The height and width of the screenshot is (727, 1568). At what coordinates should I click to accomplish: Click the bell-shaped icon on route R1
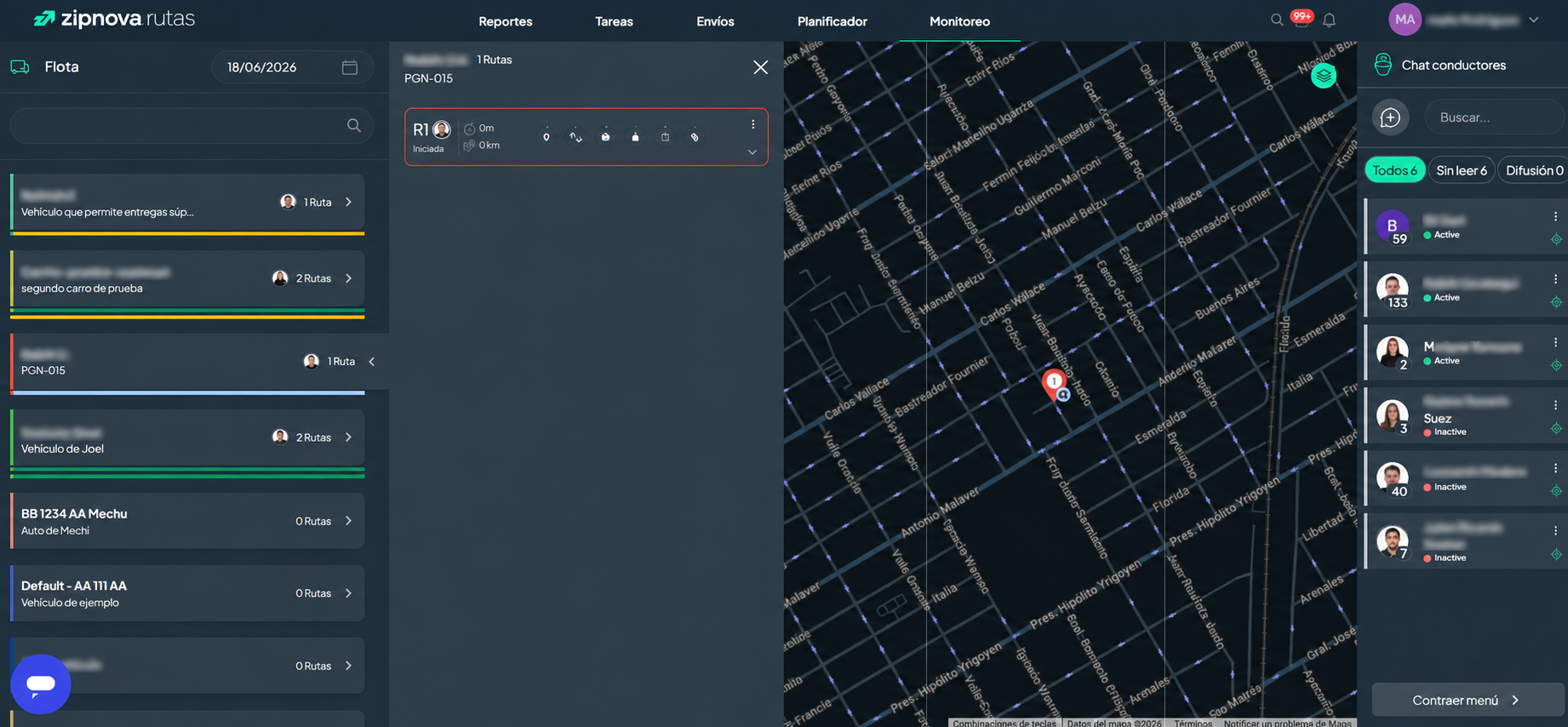[x=635, y=136]
